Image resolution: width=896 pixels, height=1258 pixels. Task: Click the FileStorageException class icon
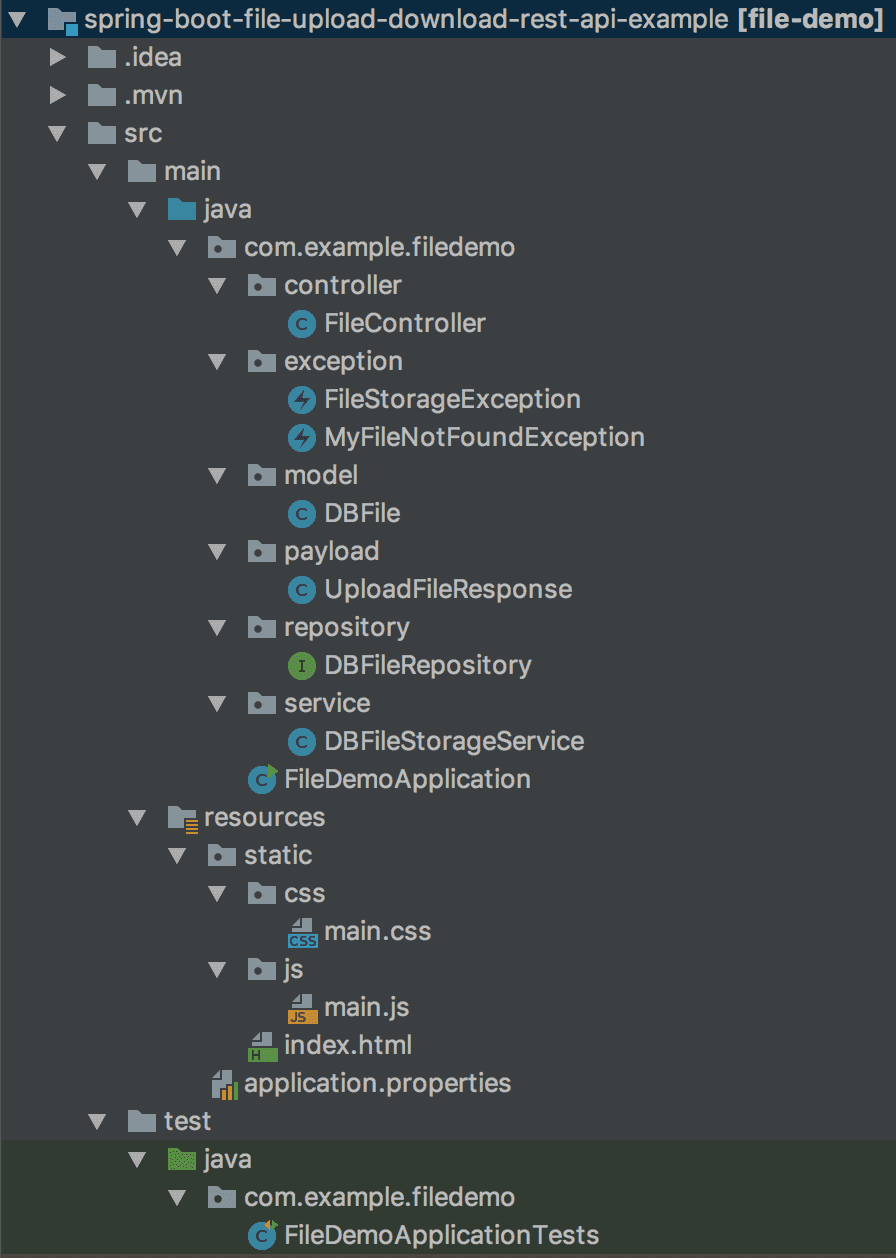(x=303, y=399)
